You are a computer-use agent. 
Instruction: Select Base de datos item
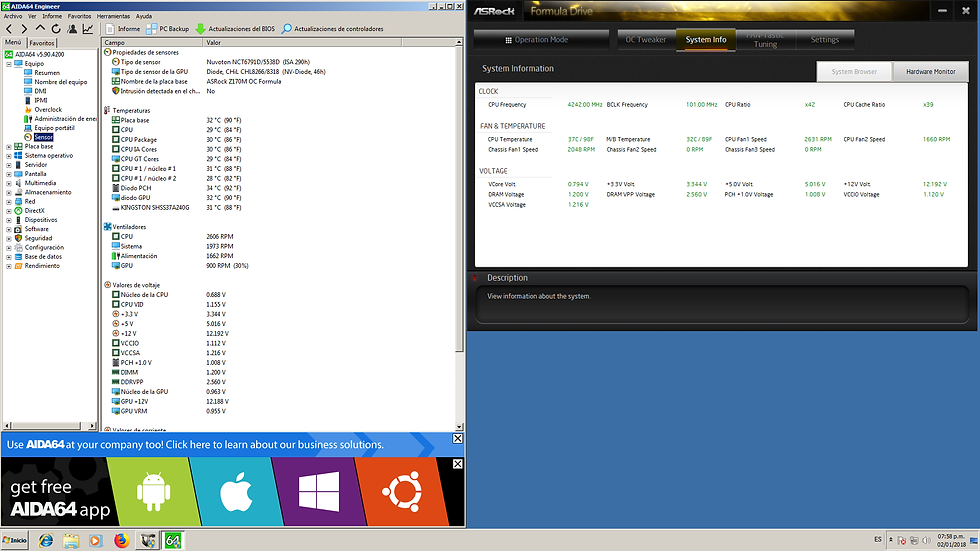[x=43, y=257]
